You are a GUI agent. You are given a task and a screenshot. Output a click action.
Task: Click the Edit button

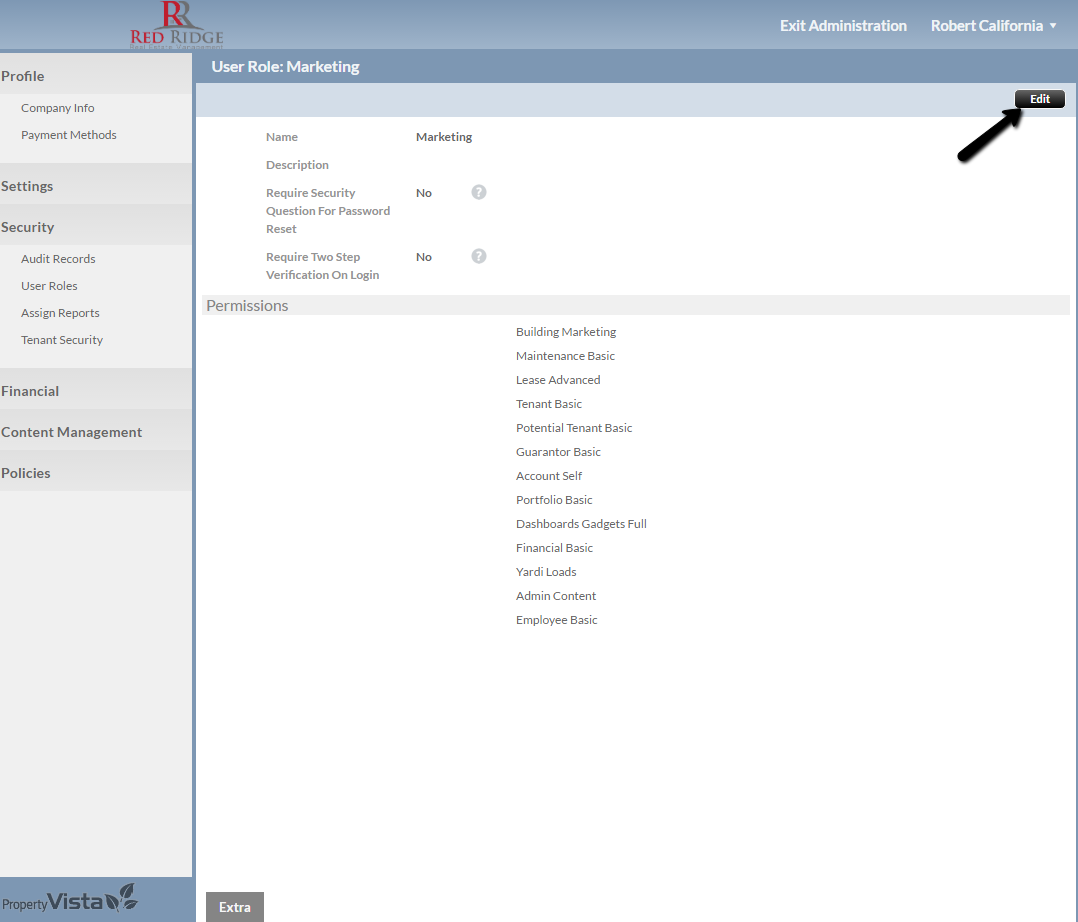pos(1039,99)
